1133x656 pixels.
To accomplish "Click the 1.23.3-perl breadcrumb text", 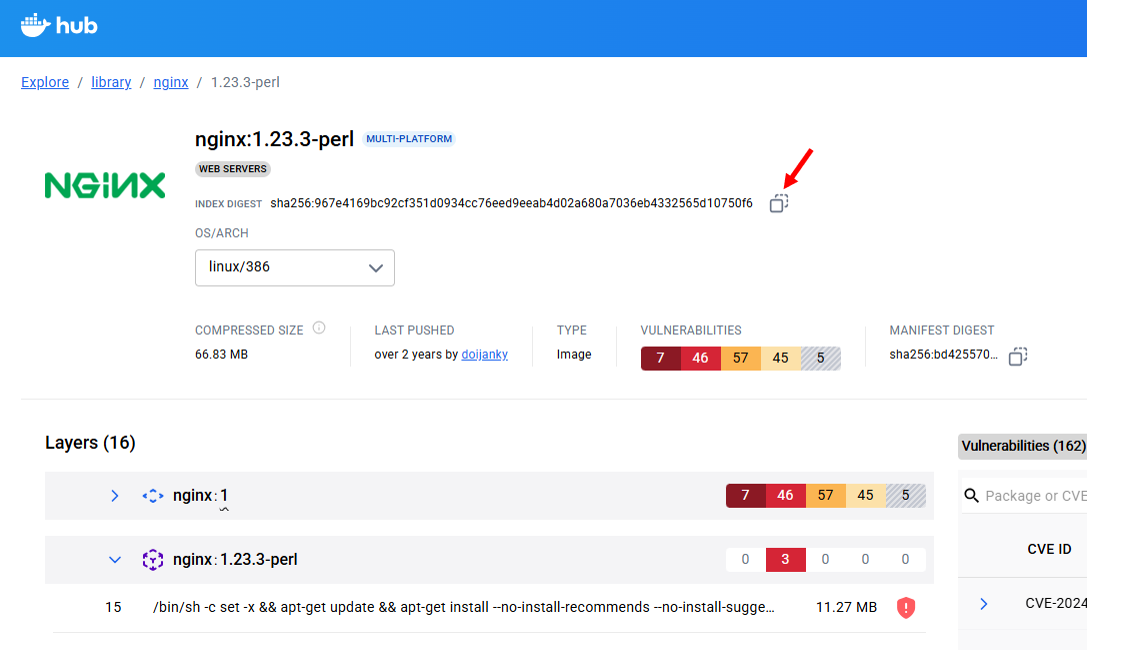I will pos(245,82).
